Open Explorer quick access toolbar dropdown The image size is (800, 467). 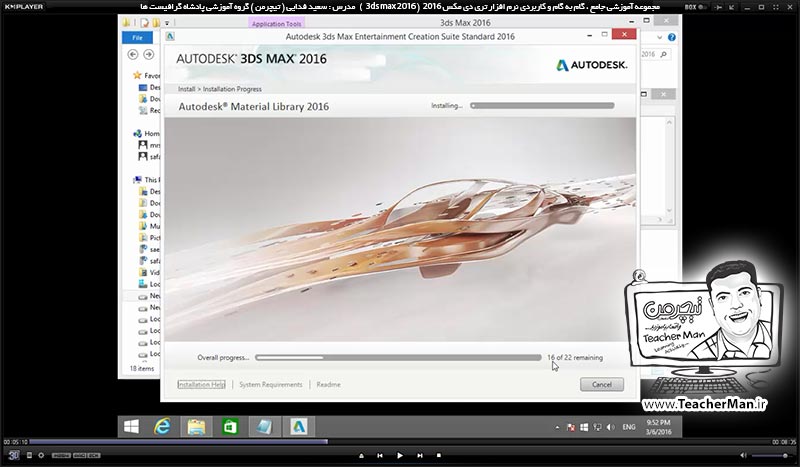click(x=166, y=23)
